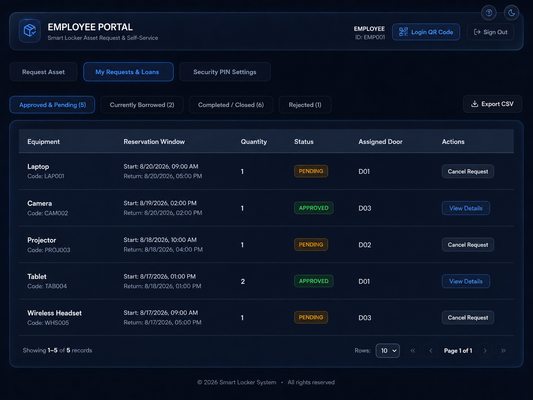
Task: Click the Login QR Code button
Action: (x=426, y=32)
